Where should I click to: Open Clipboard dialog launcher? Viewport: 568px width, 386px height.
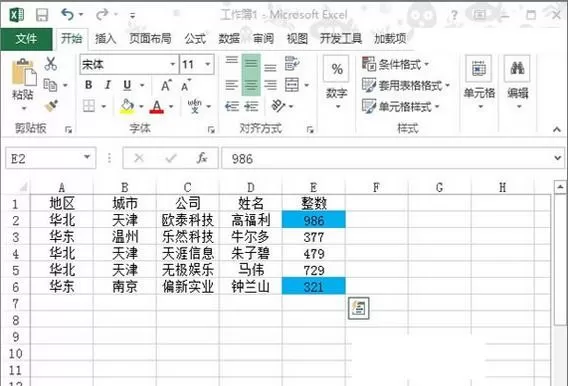tap(68, 130)
